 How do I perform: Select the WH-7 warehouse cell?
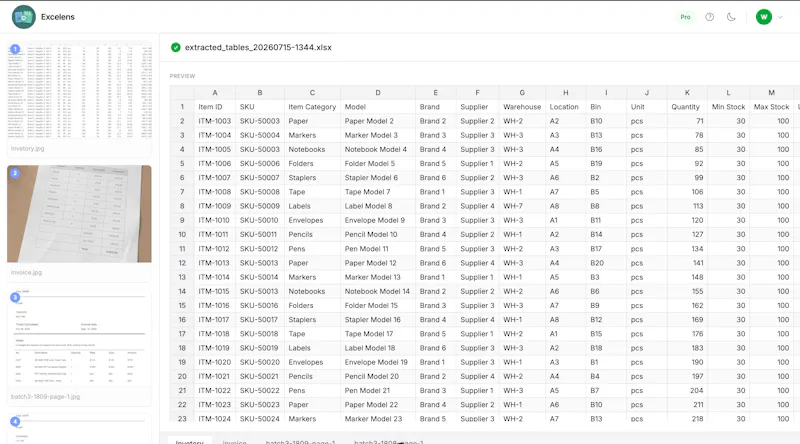point(522,206)
